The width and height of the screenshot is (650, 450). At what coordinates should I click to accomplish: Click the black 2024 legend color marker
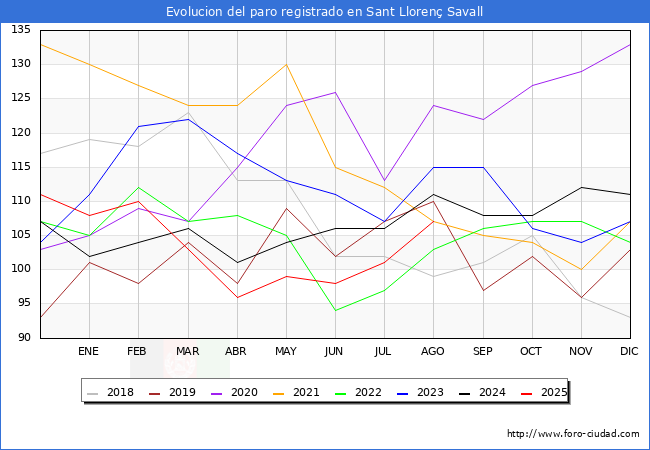tap(464, 393)
